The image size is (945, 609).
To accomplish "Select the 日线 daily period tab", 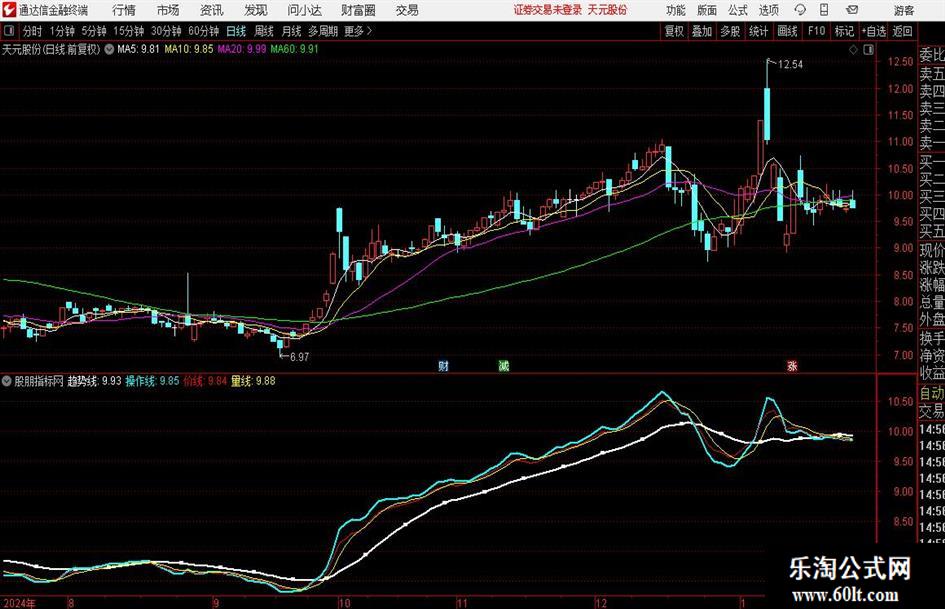I will [236, 31].
